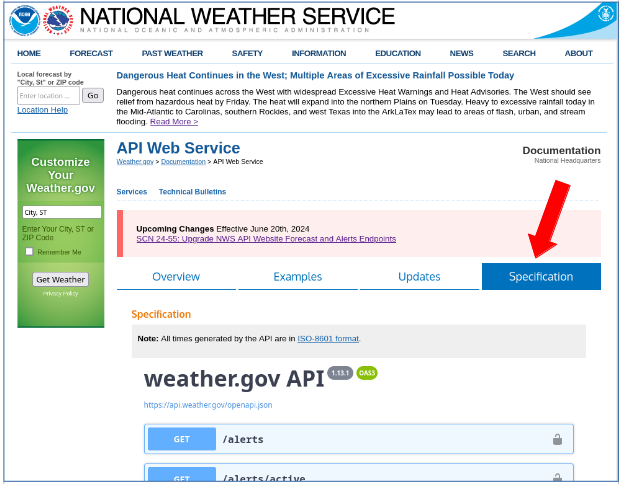Focus the City, ST input field

(x=62, y=212)
